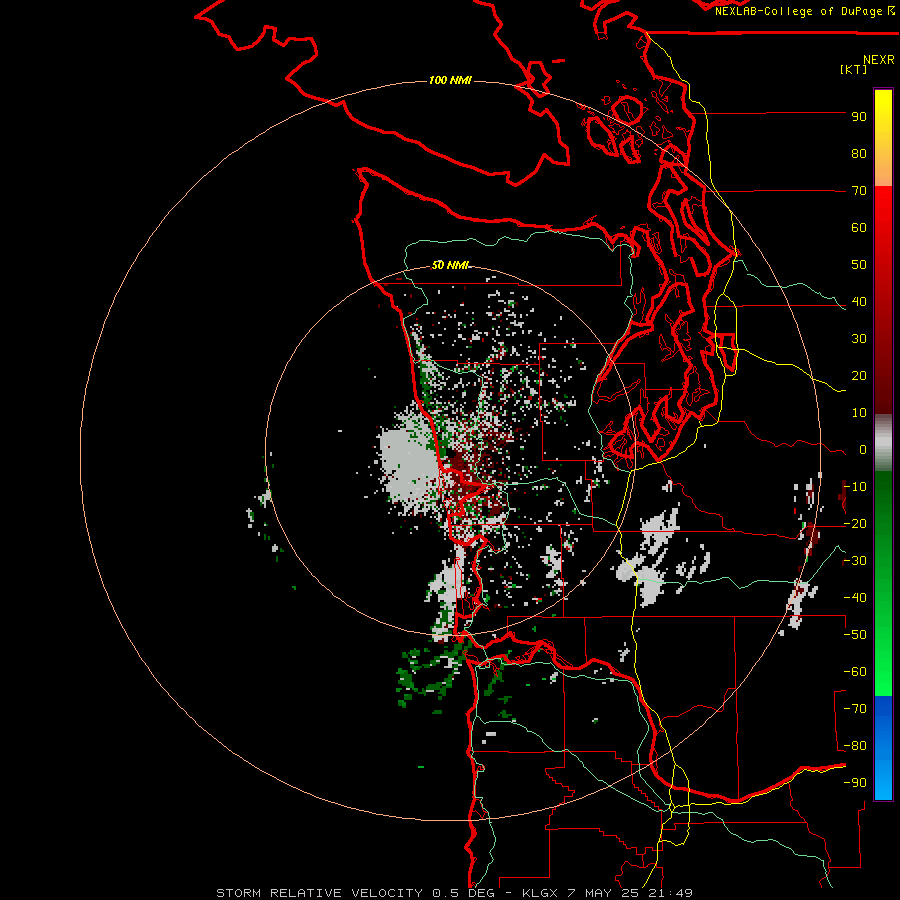Click the positive 50 knot scale label
This screenshot has height=900, width=900.
[x=859, y=265]
